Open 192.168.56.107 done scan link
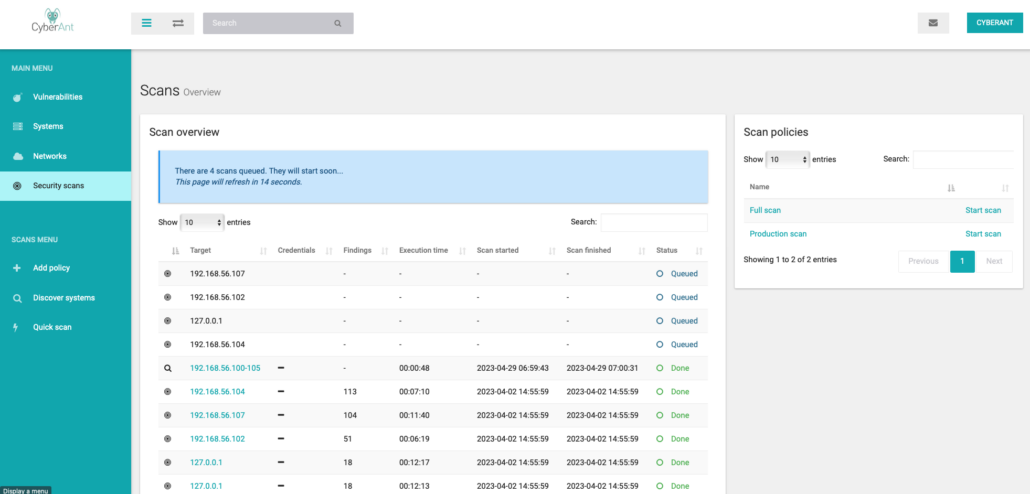Viewport: 1030px width, 494px height. (x=217, y=415)
